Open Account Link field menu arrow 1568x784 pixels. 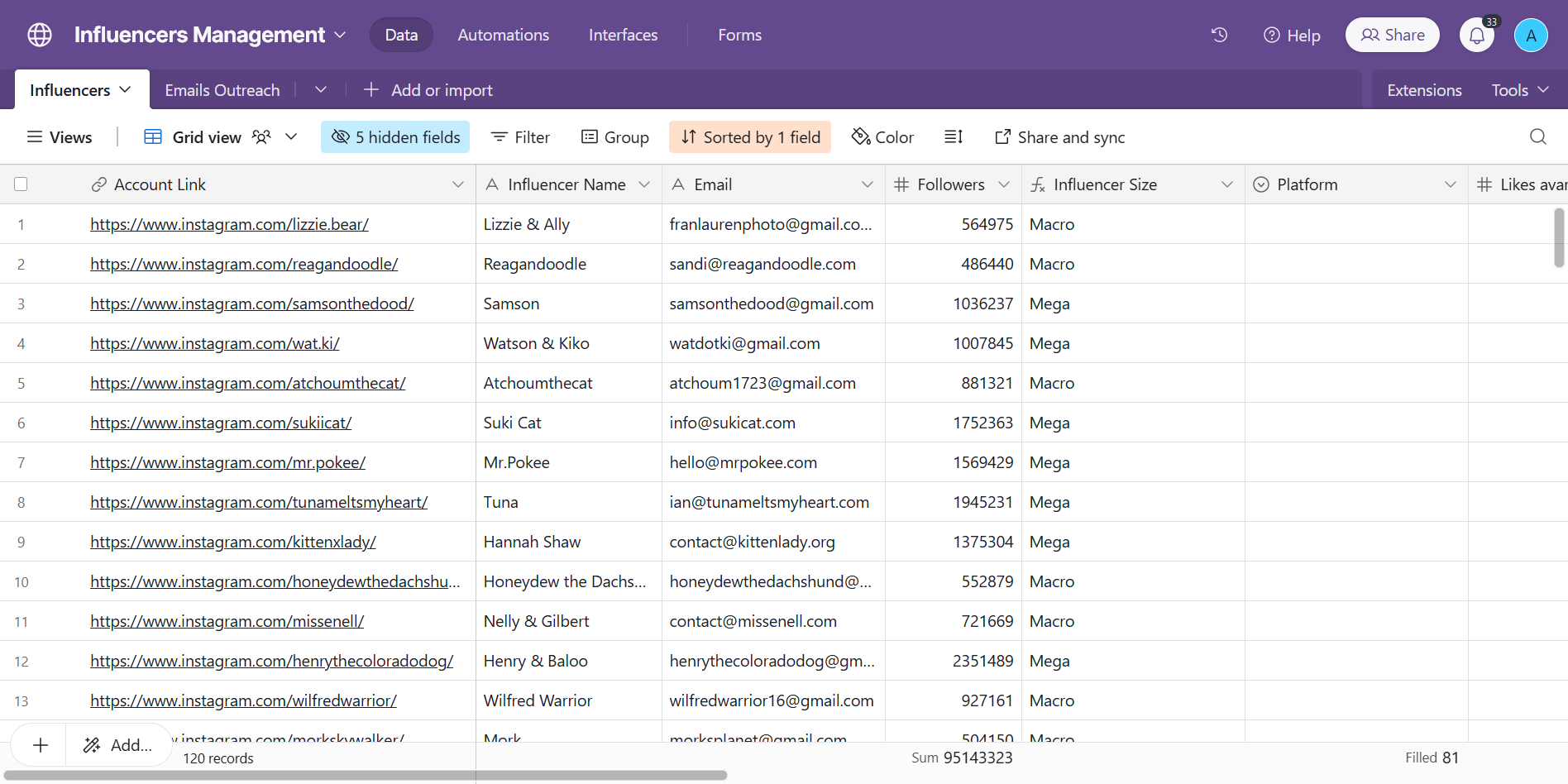pyautogui.click(x=457, y=184)
